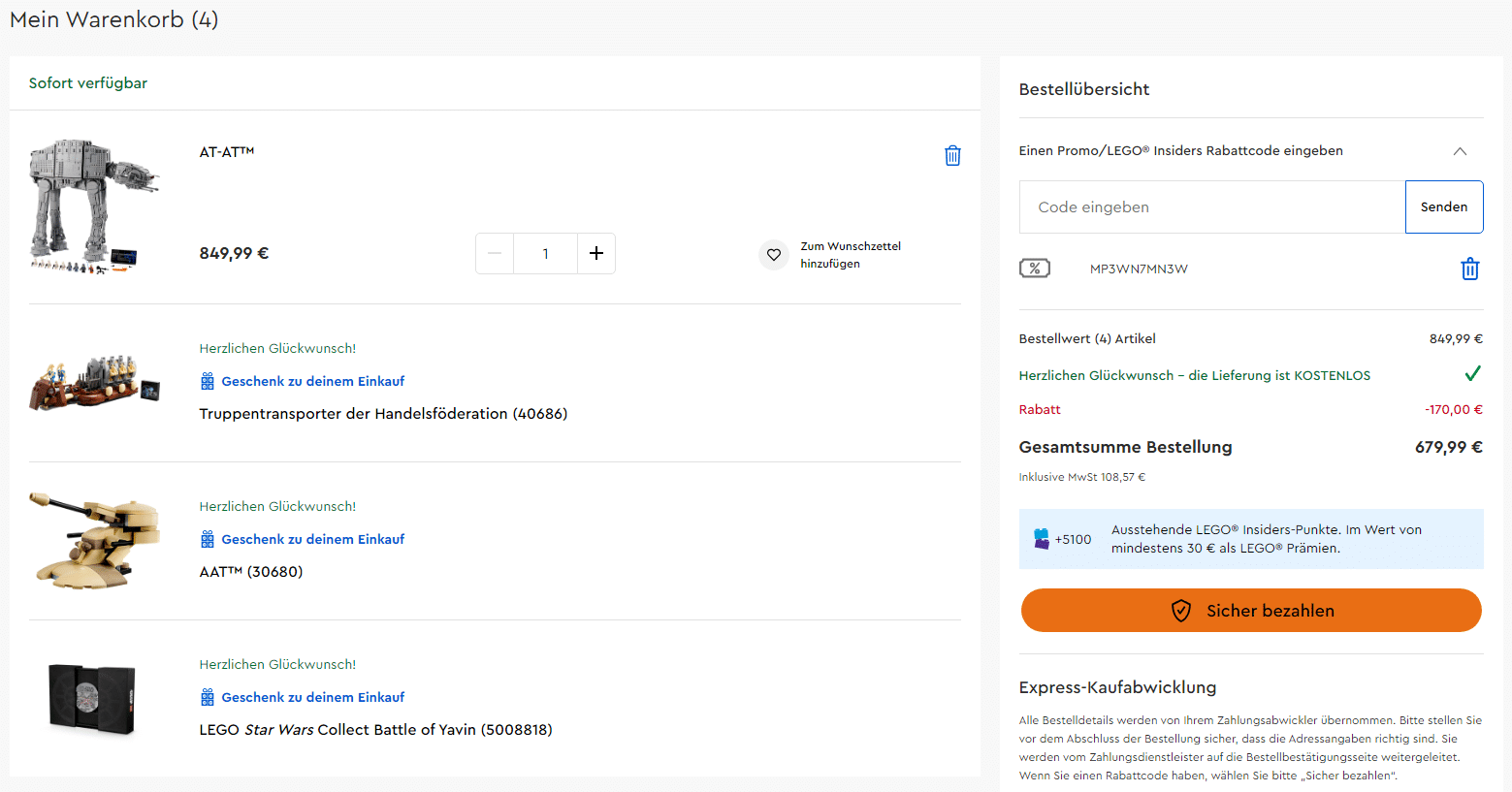
Task: Click the heart wishlist icon
Action: pos(773,255)
